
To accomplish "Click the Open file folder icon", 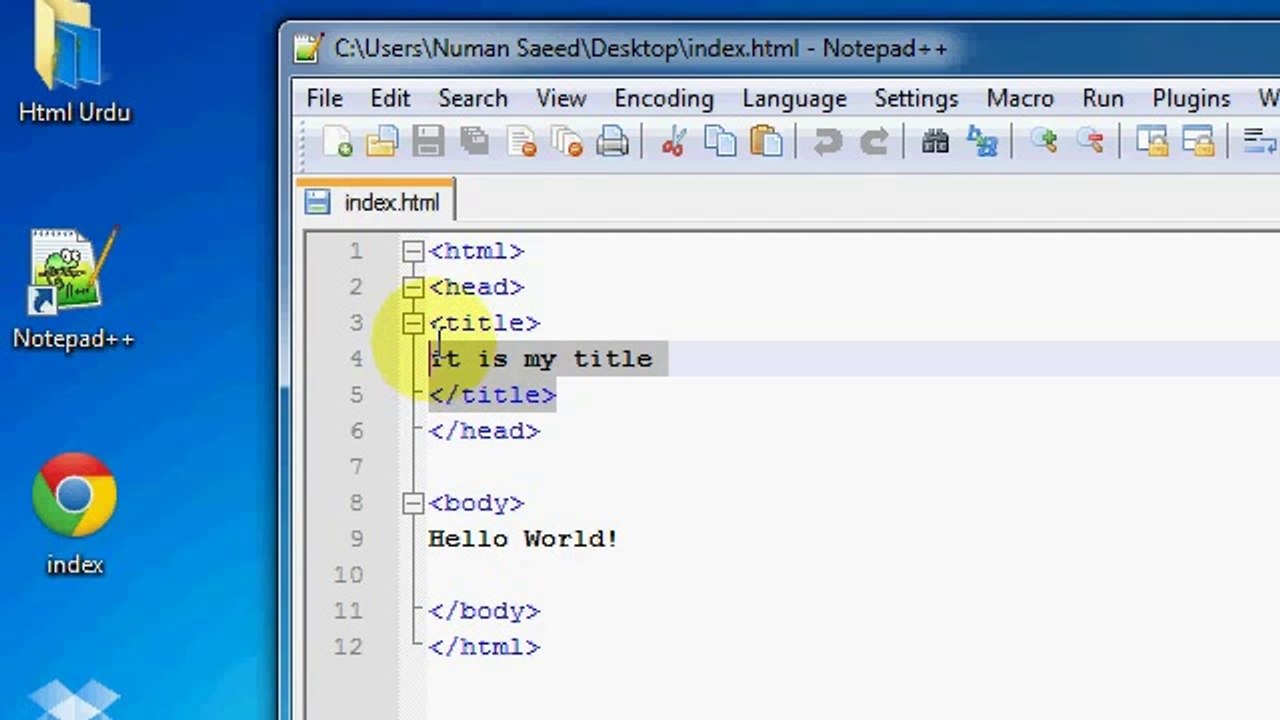I will pyautogui.click(x=382, y=141).
